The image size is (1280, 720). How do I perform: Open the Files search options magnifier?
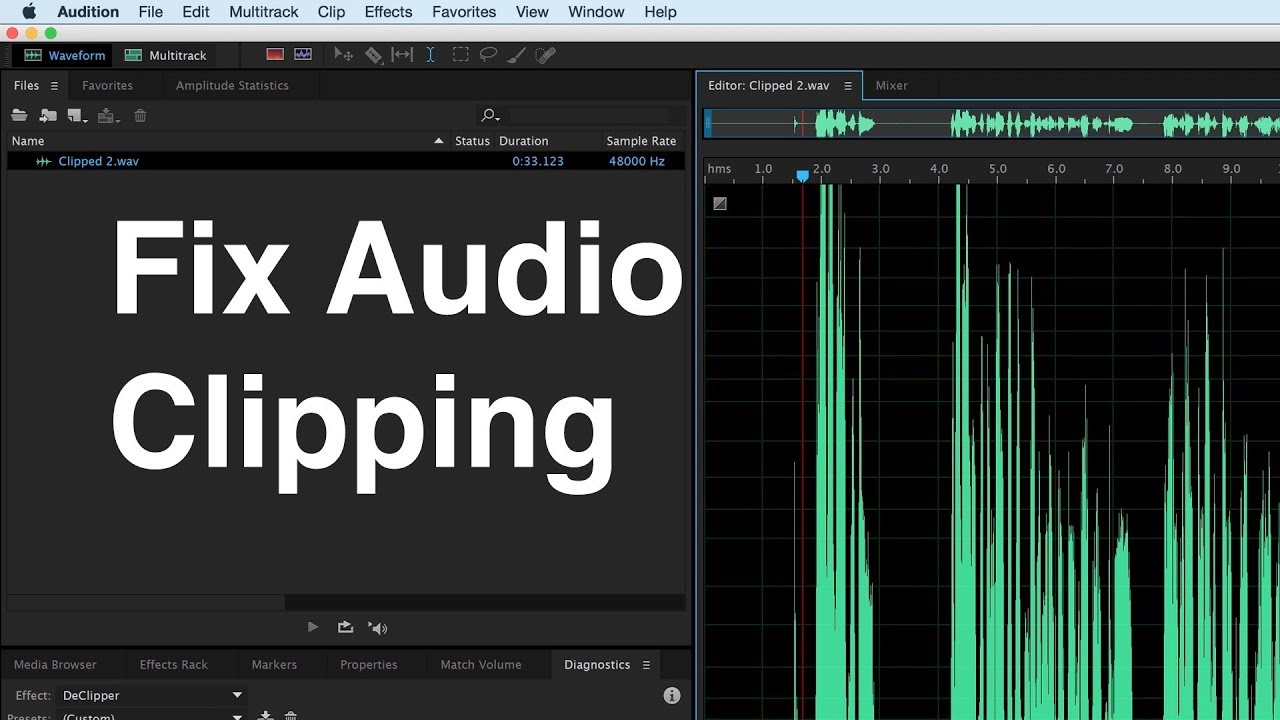(490, 116)
